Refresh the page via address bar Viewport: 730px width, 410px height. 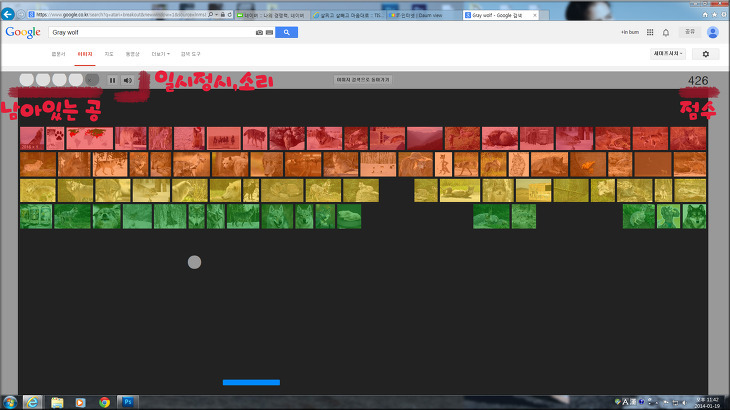point(230,15)
